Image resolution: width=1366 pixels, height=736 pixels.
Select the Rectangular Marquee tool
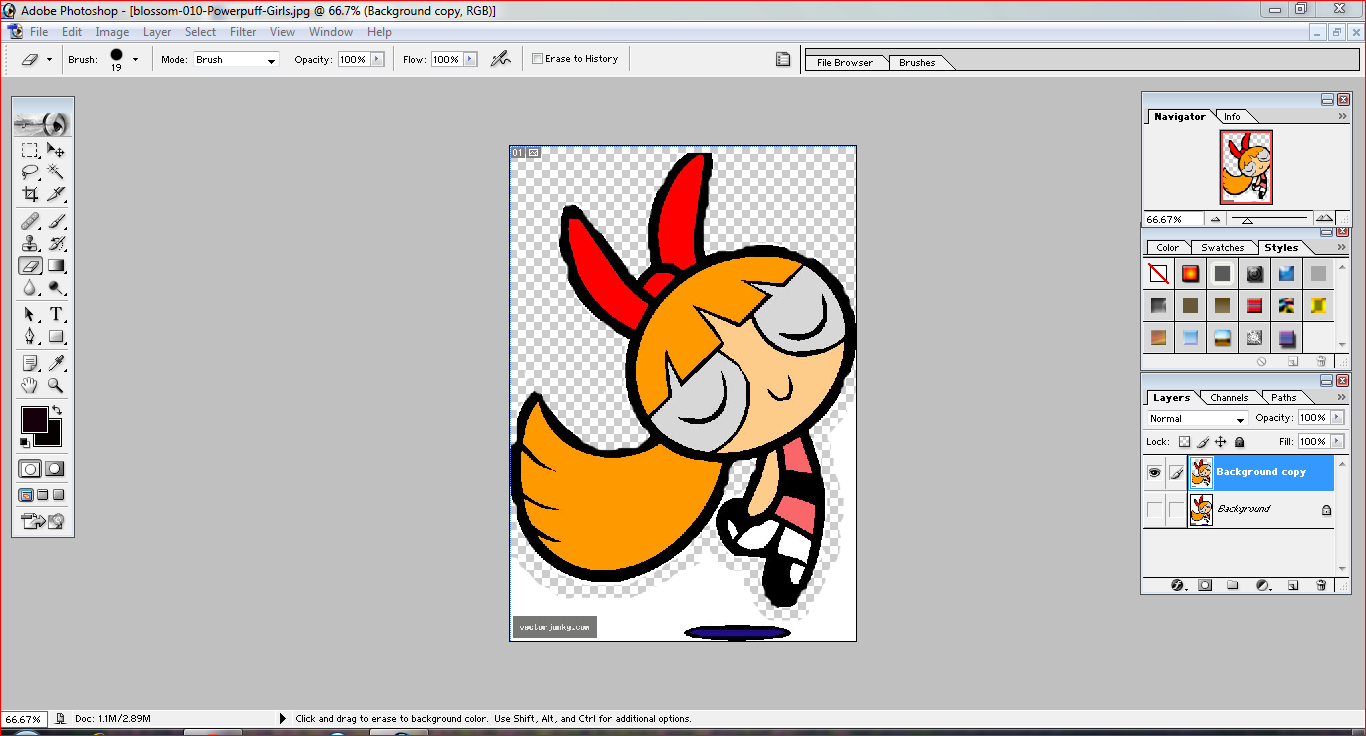click(x=30, y=151)
